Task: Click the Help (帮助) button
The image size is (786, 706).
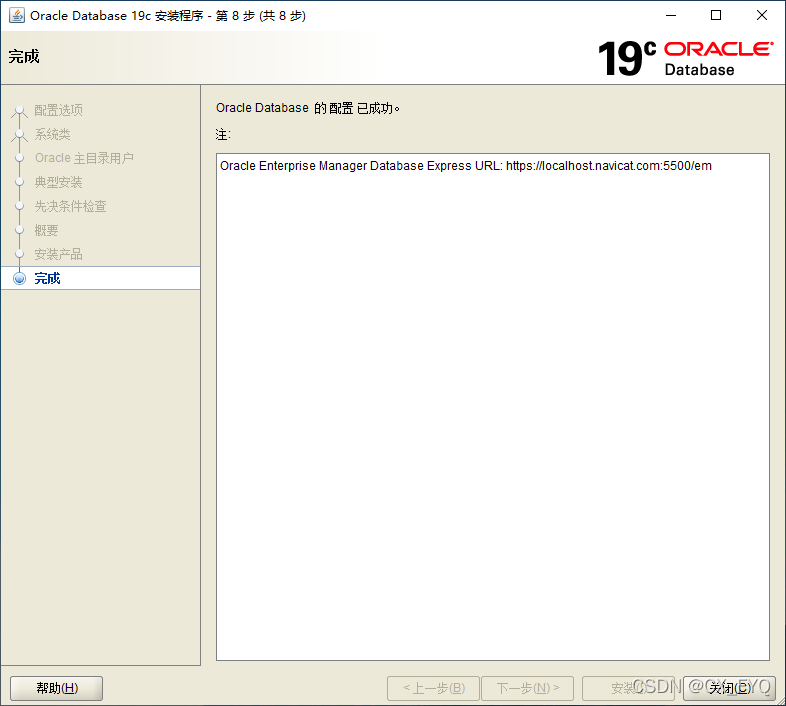Action: (x=57, y=688)
